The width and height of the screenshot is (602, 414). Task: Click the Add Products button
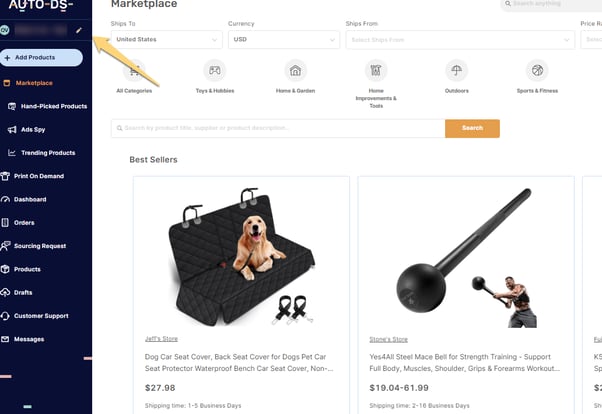coord(41,58)
